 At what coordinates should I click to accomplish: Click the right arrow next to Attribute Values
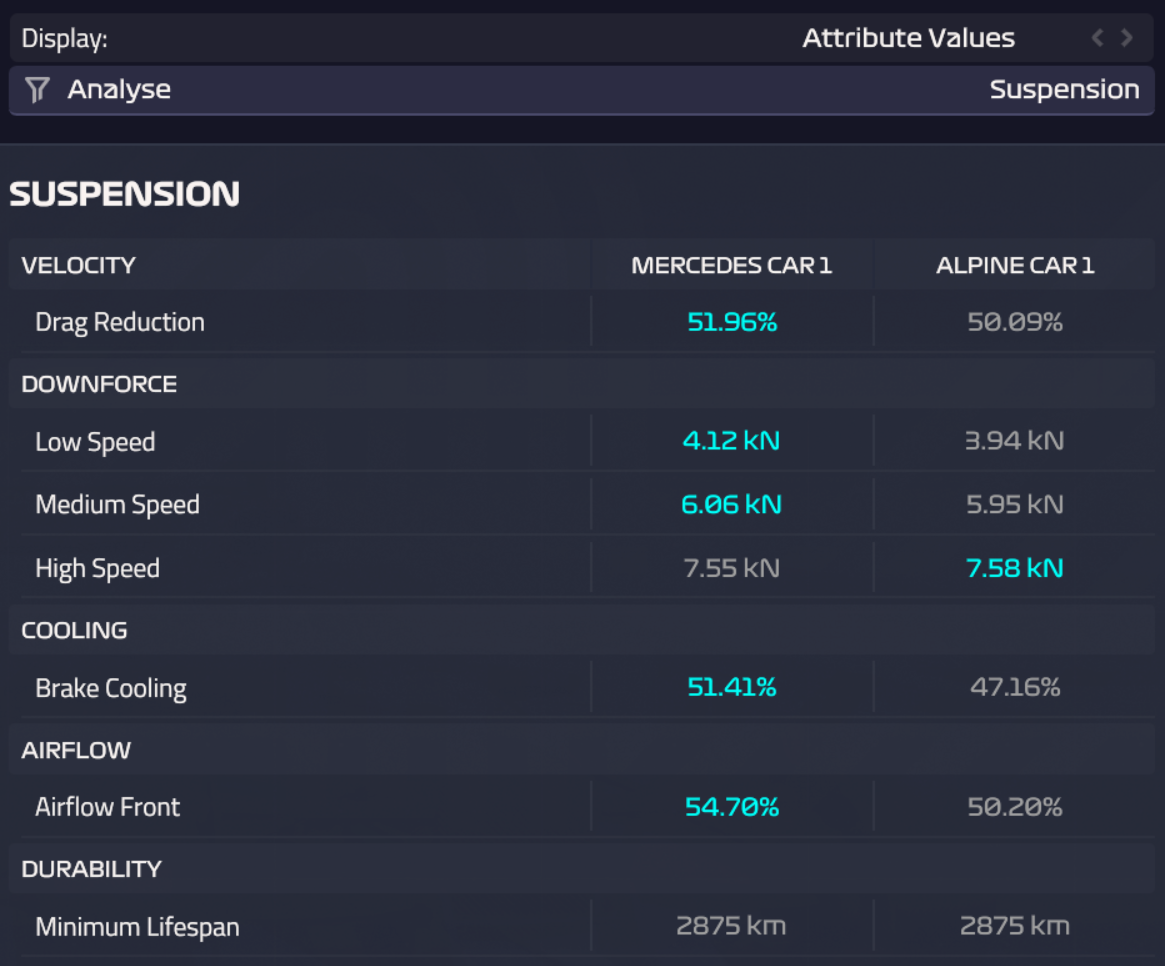point(1127,38)
